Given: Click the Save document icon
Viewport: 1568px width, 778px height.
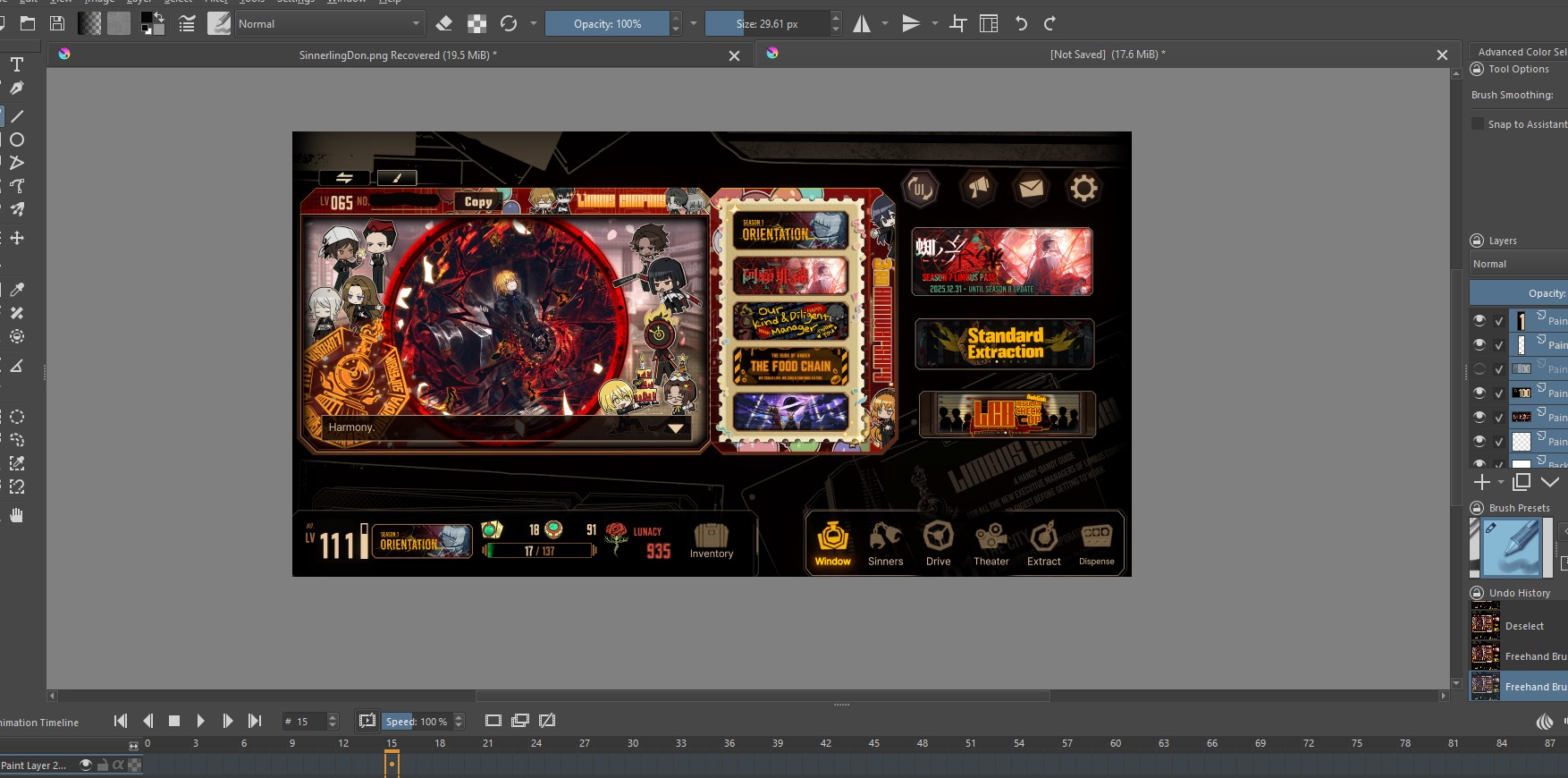Looking at the screenshot, I should (57, 24).
